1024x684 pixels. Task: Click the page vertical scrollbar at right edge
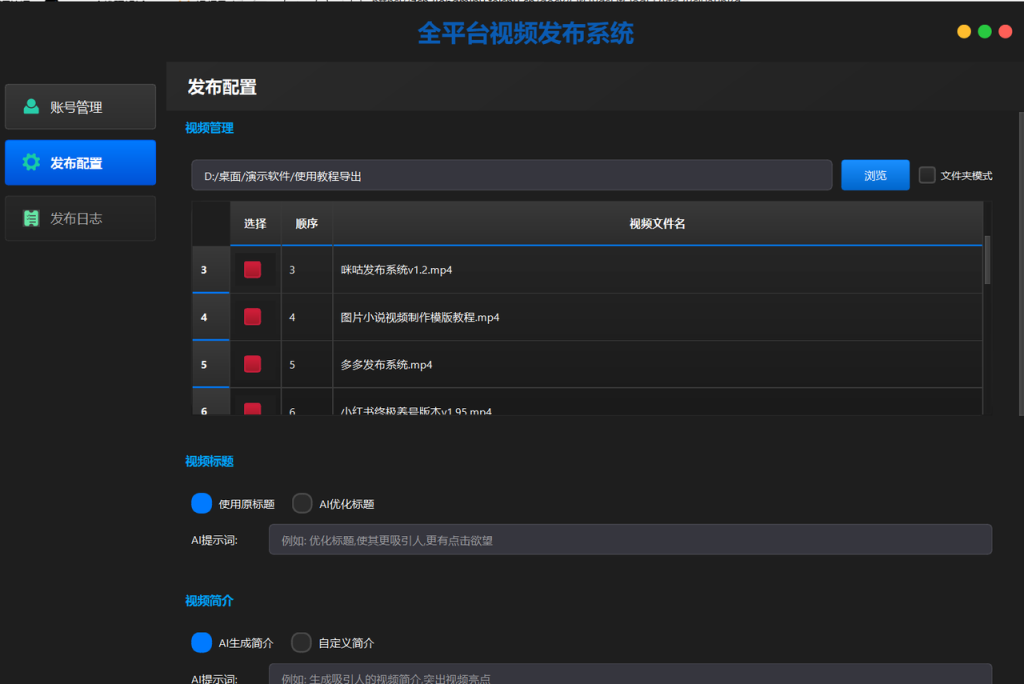pyautogui.click(x=1021, y=263)
